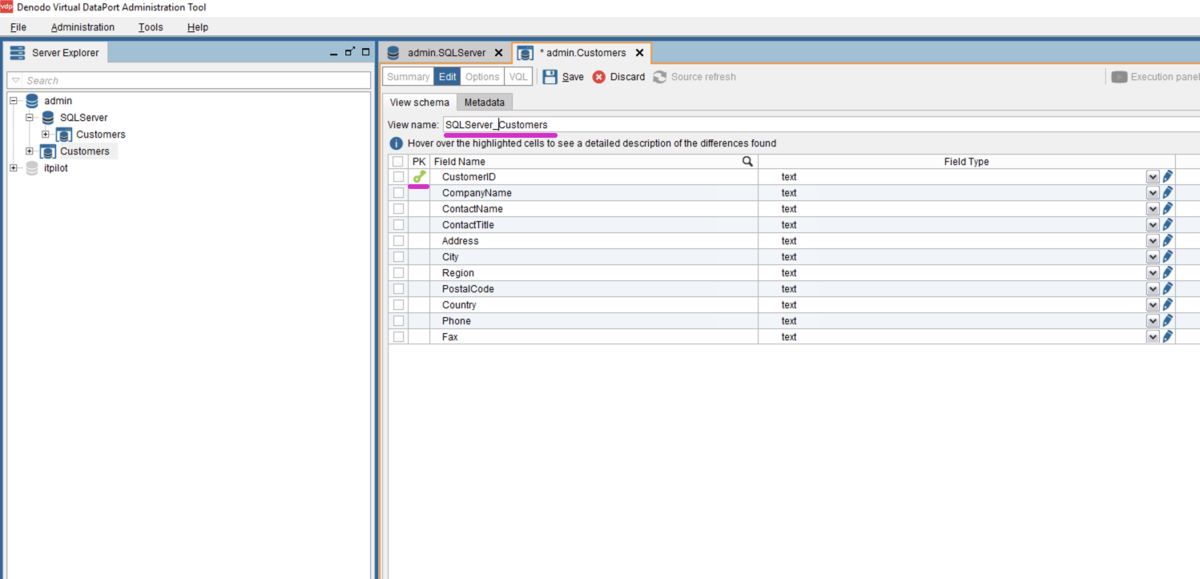Click the red Discard cross icon
The height and width of the screenshot is (579, 1200).
click(x=599, y=77)
